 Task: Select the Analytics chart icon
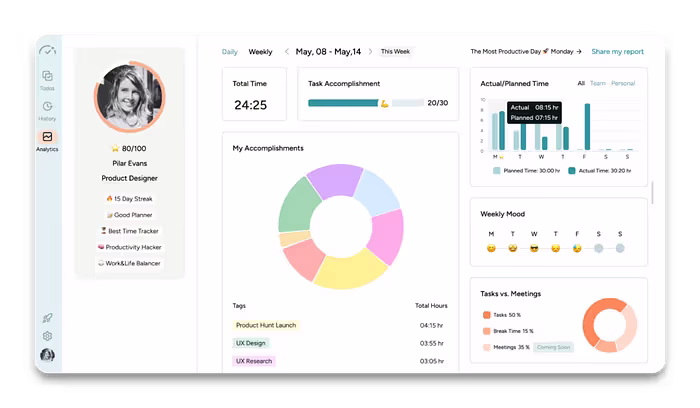tap(47, 137)
